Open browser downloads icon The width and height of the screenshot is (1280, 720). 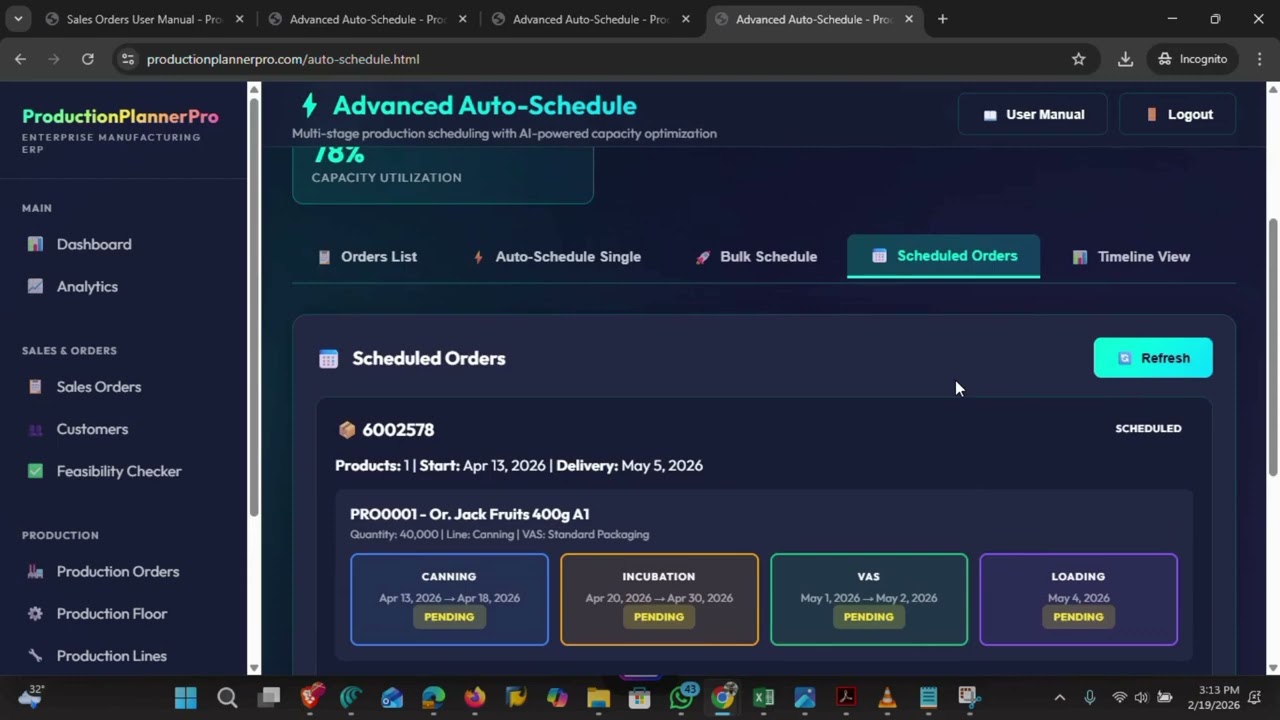(1125, 59)
